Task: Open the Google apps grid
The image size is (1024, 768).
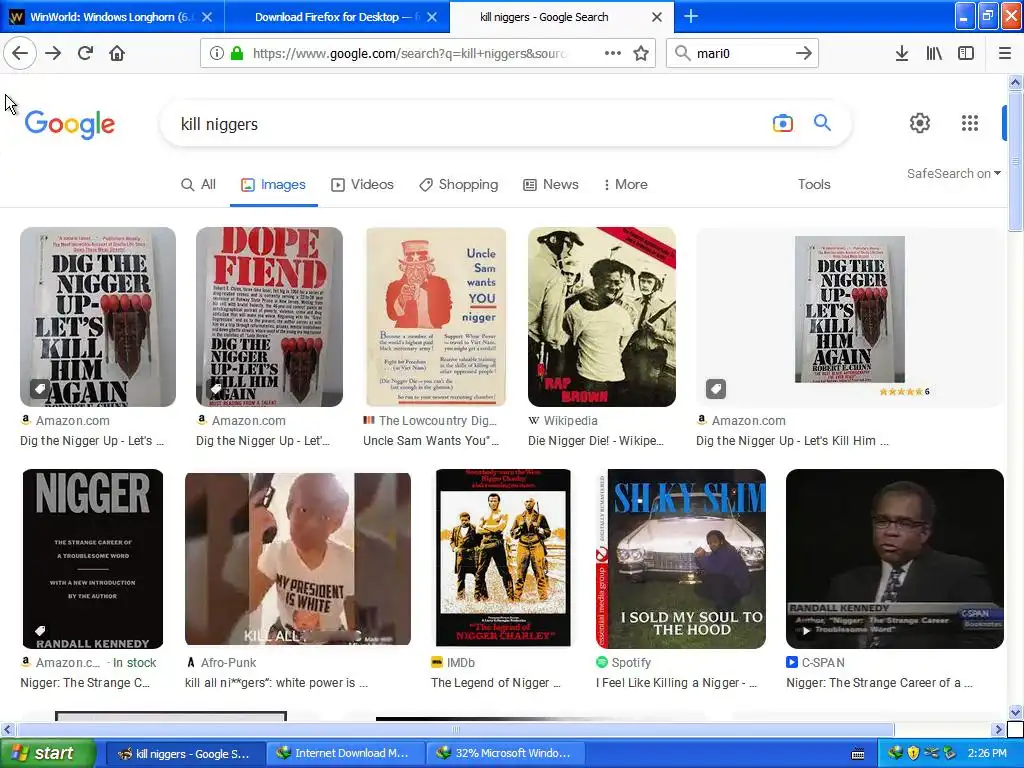Action: tap(970, 123)
